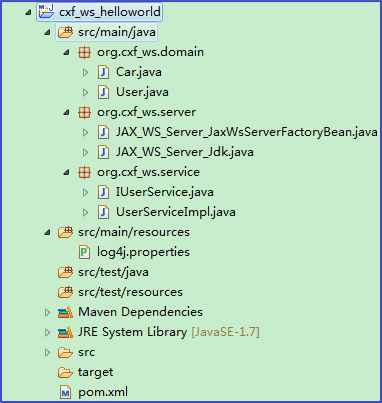Expand the User.java file node

coord(85,92)
